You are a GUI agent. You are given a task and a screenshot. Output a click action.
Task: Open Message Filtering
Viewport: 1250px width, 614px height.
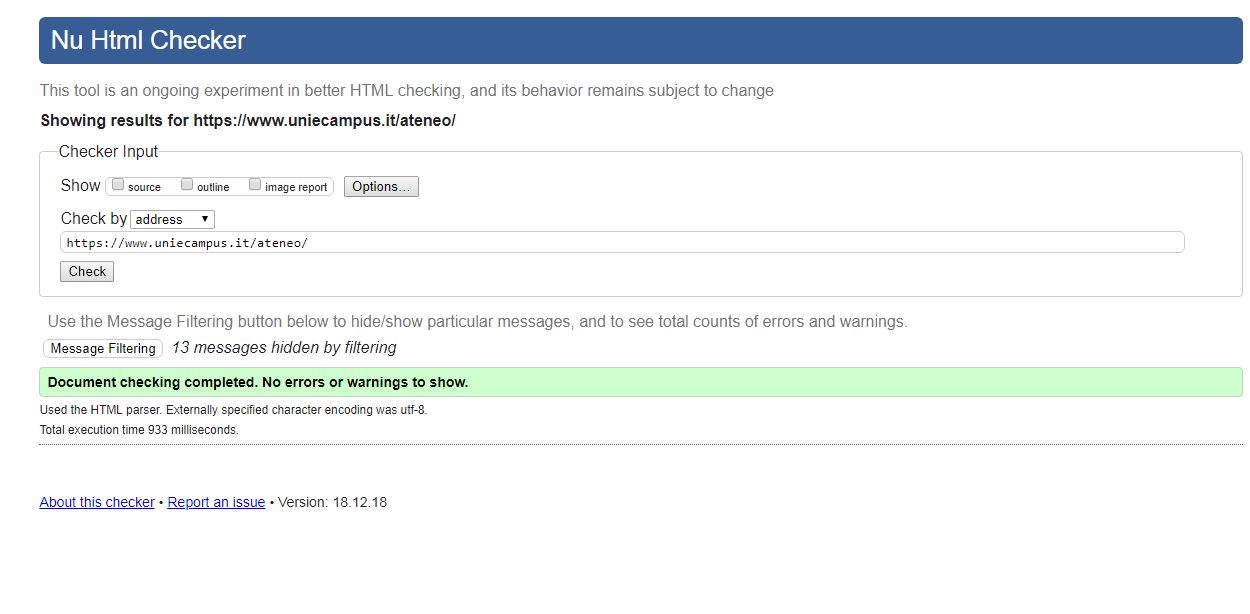(103, 349)
